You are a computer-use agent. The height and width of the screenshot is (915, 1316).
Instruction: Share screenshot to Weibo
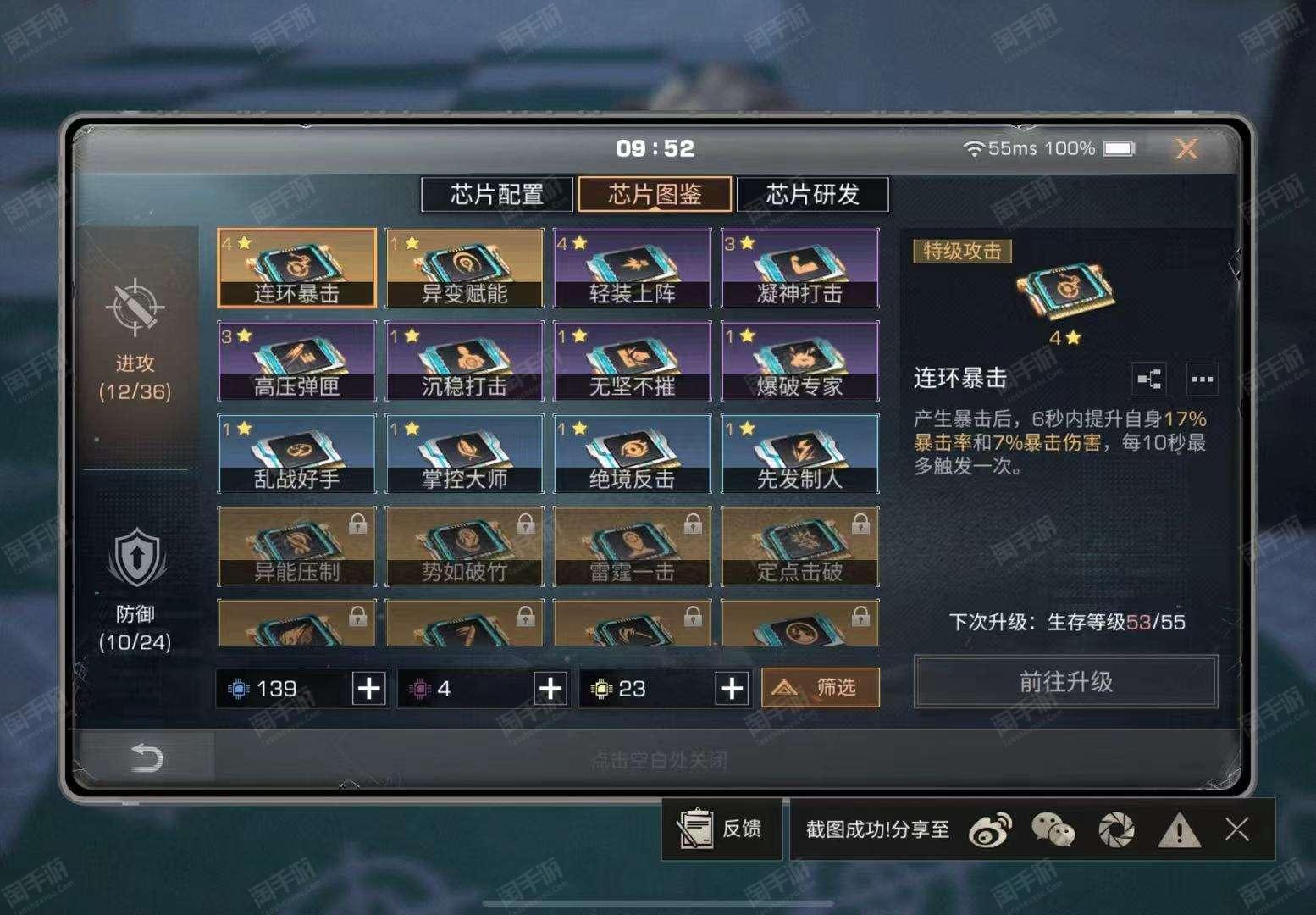click(990, 829)
